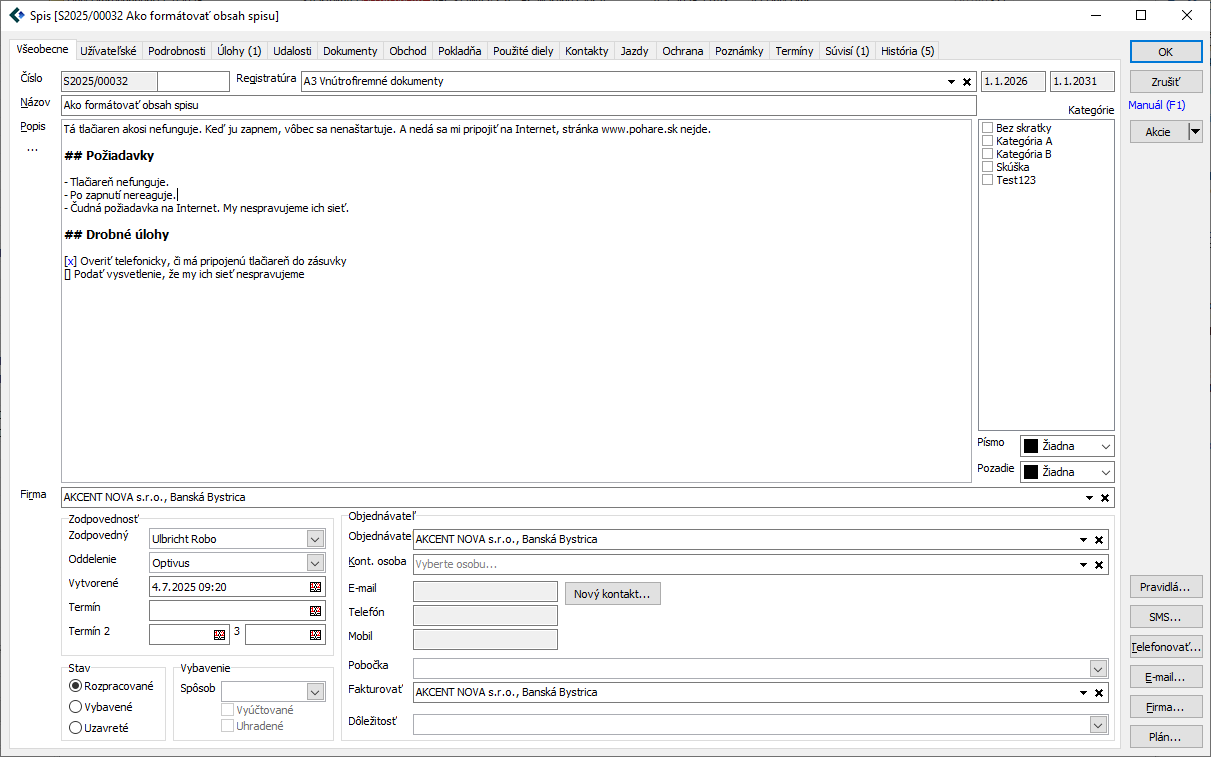Clear the Firma field using its X icon
This screenshot has width=1211, height=757.
click(1104, 498)
